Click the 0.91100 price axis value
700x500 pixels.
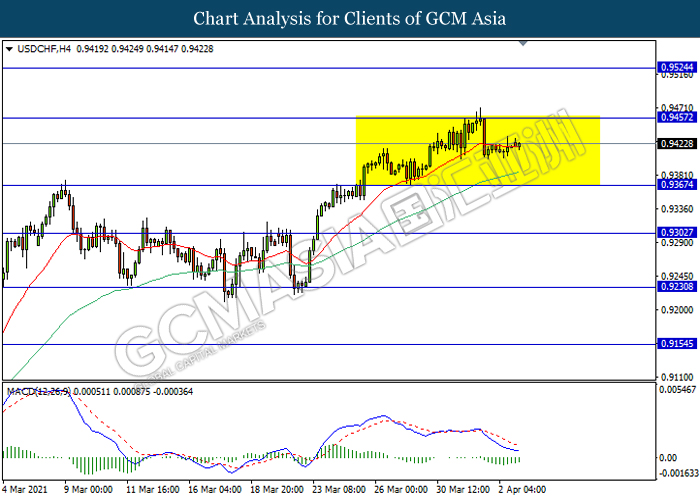coord(677,377)
